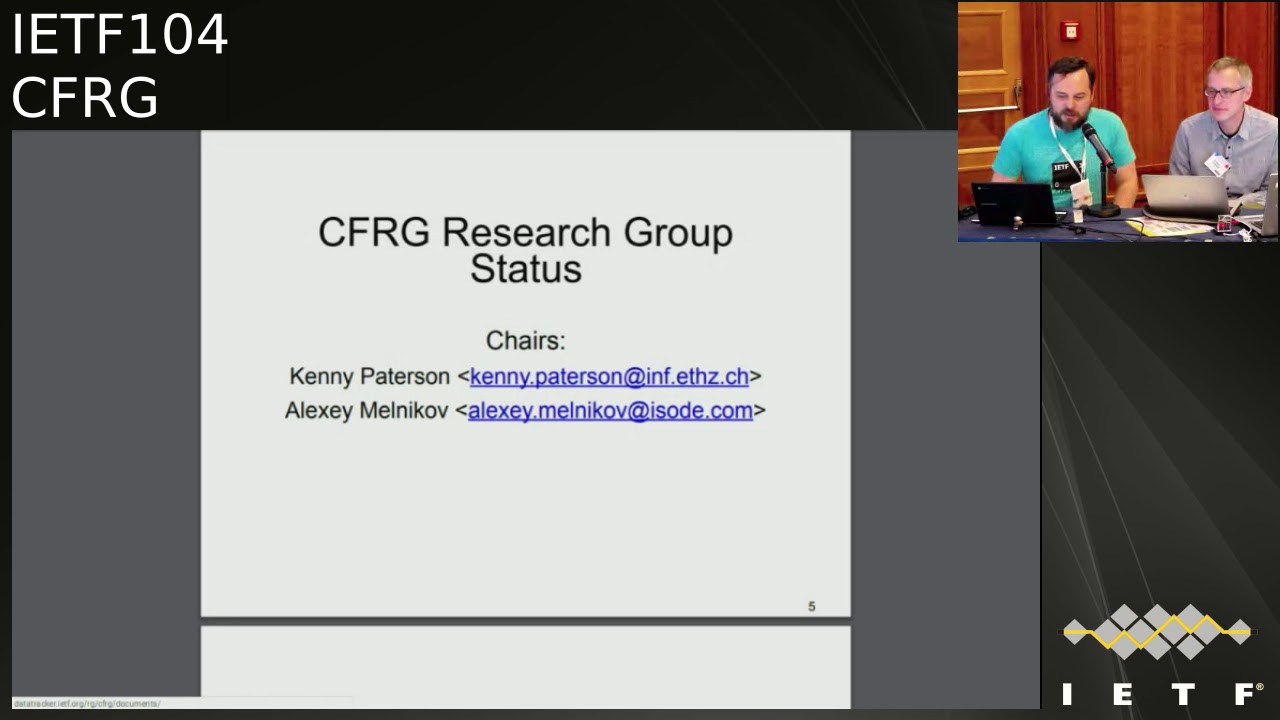Click the "Chairs:" heading on the slide
The height and width of the screenshot is (720, 1280).
coord(526,340)
